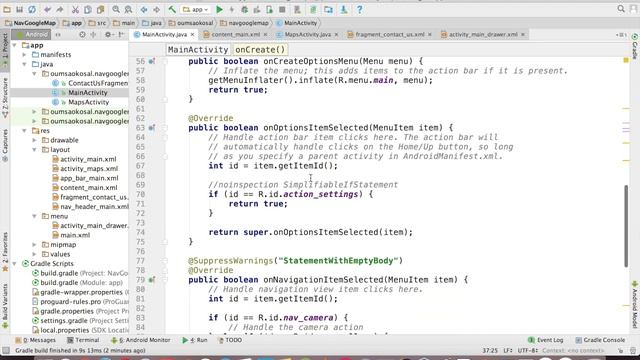Screen dimensions: 640x360
Task: Open the app run configuration dropdown
Action: [x=196, y=9]
